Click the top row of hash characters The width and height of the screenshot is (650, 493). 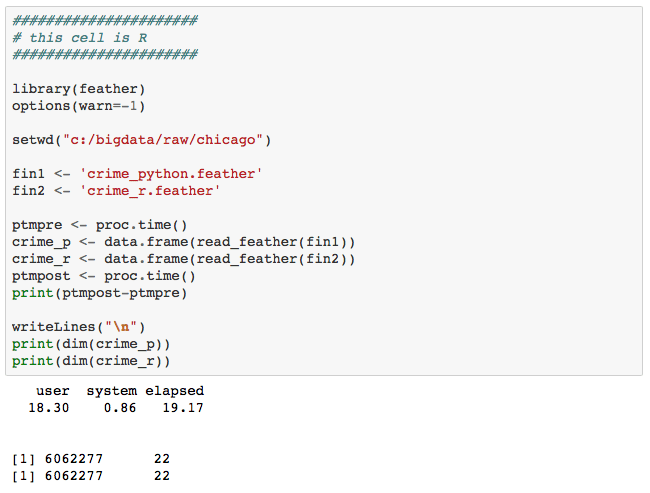(104, 21)
